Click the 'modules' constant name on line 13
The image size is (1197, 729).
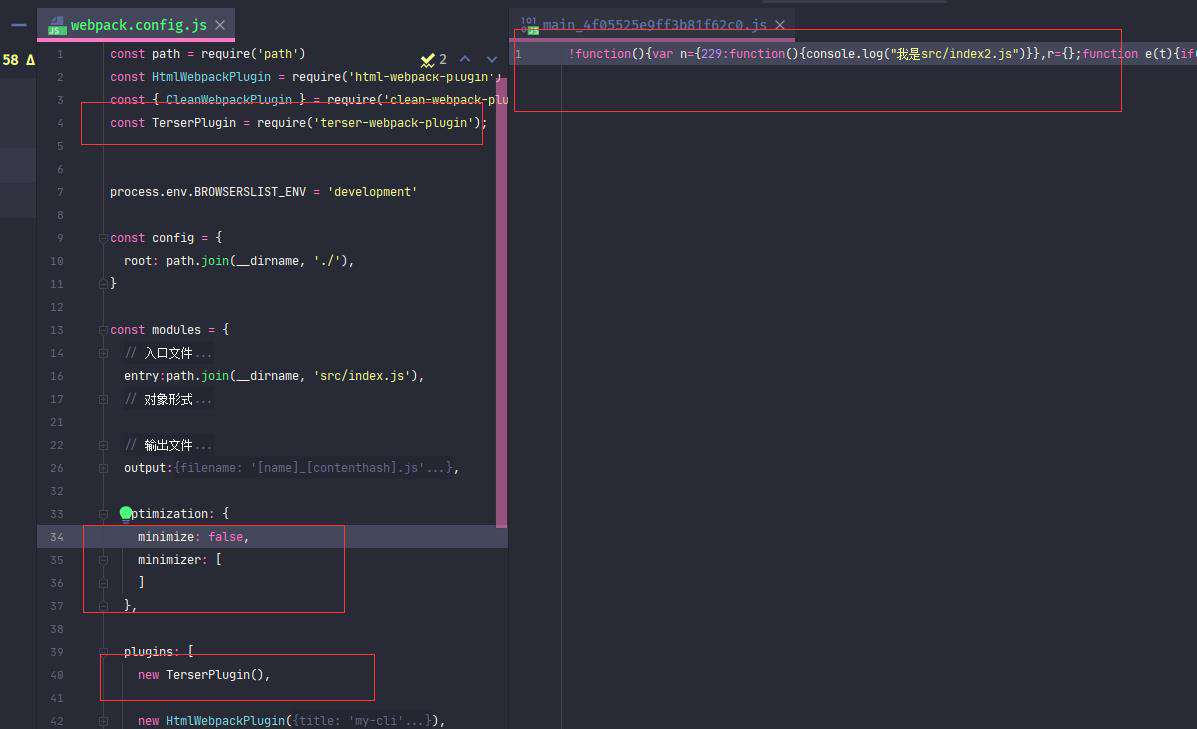(x=176, y=330)
